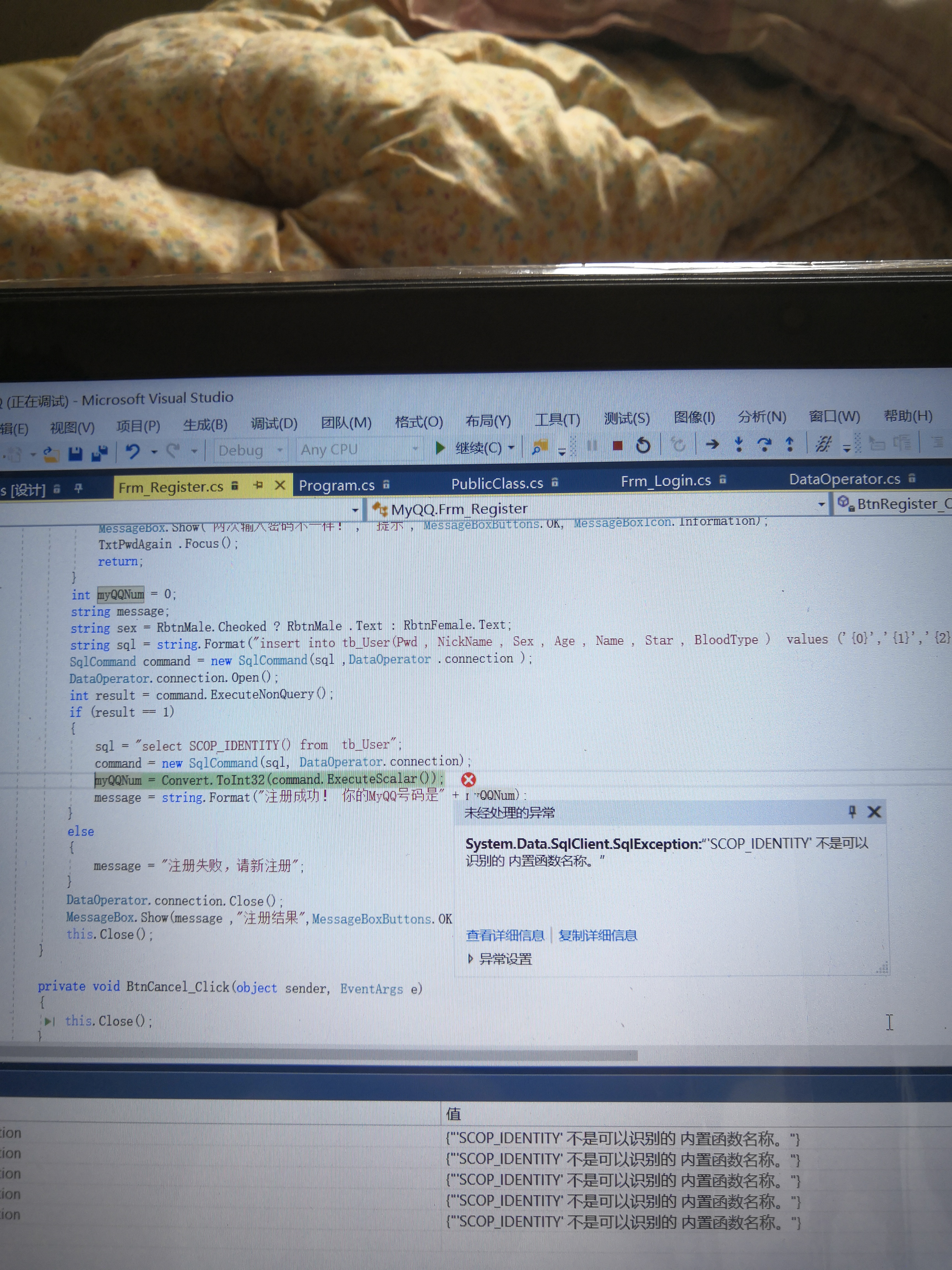Step Over using the toolbar icon
Viewport: 952px width, 1270px height.
click(x=764, y=444)
